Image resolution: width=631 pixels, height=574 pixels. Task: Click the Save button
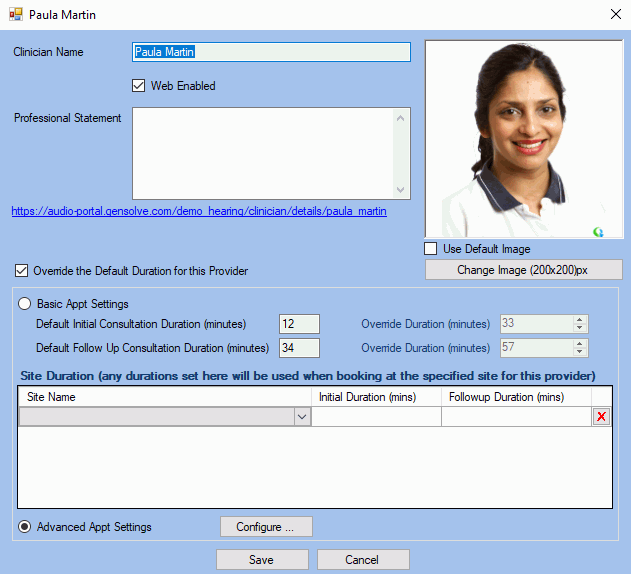point(262,560)
